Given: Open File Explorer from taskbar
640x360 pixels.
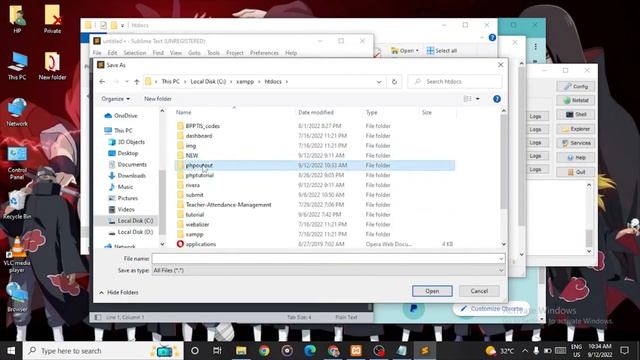Looking at the screenshot, I should click(241, 351).
